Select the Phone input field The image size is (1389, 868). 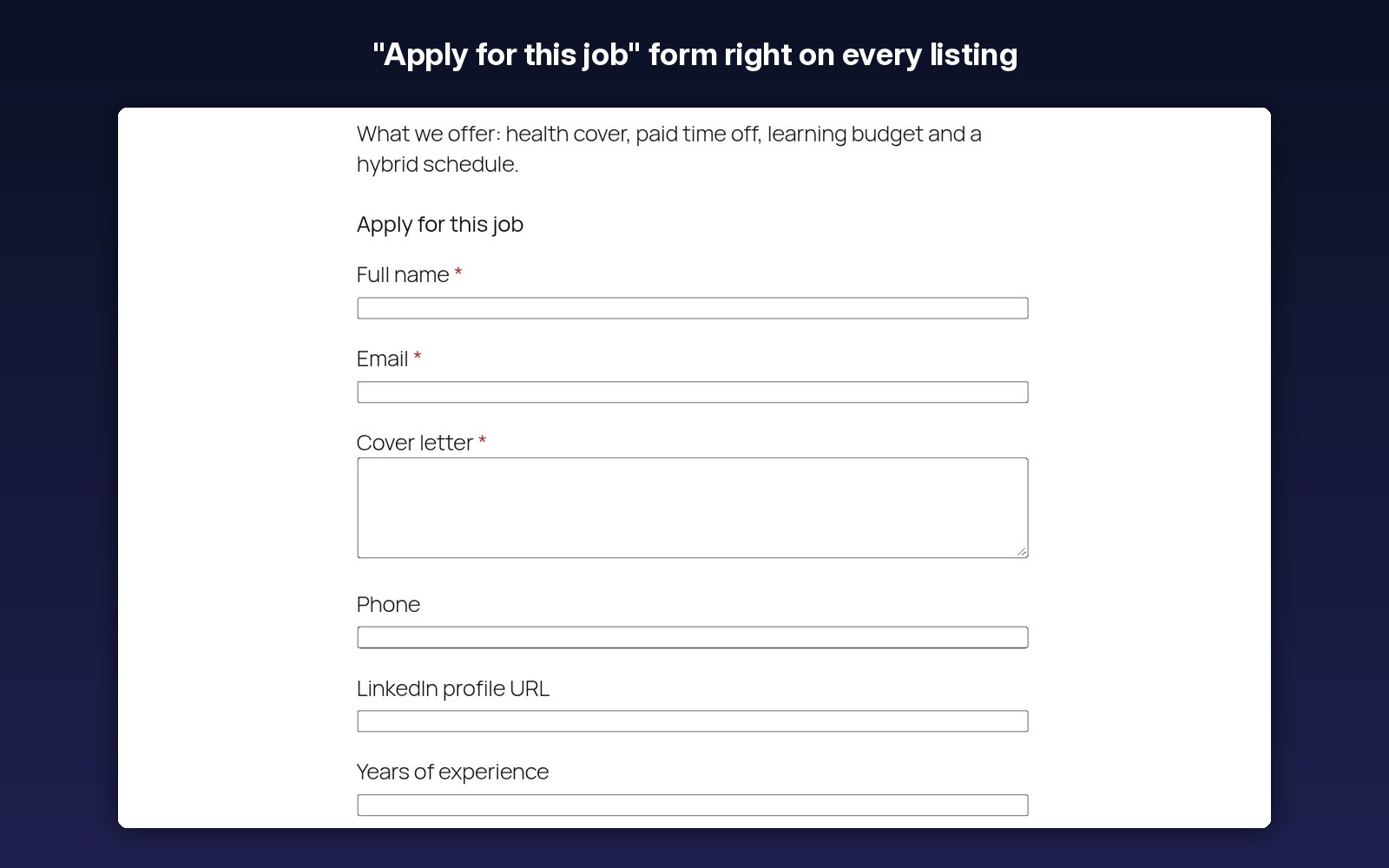[x=692, y=637]
